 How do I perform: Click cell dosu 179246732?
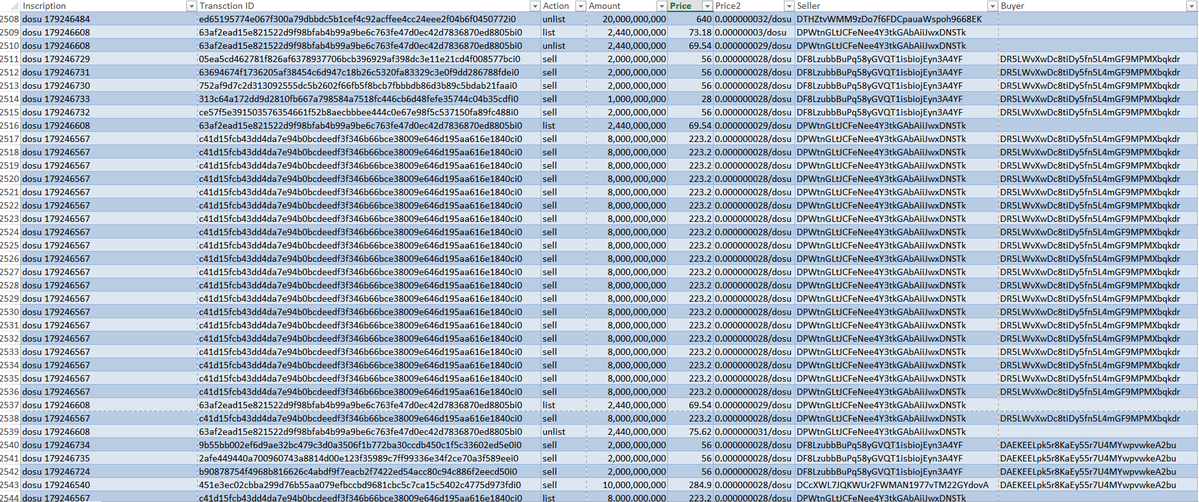[108, 112]
